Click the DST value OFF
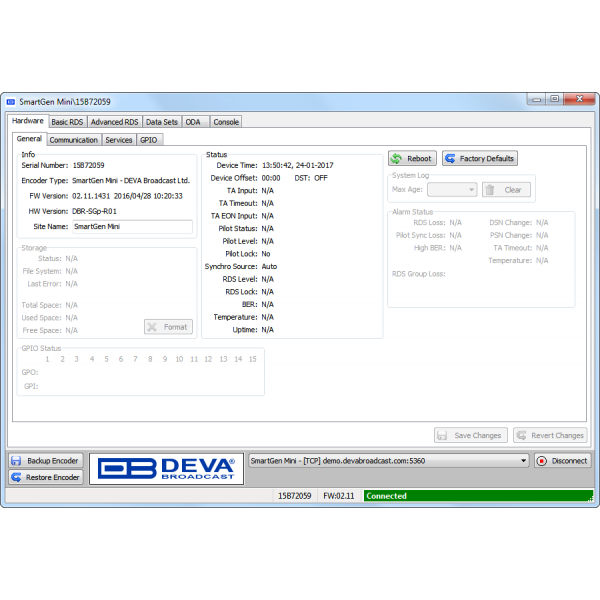Image resolution: width=600 pixels, height=600 pixels. click(321, 178)
